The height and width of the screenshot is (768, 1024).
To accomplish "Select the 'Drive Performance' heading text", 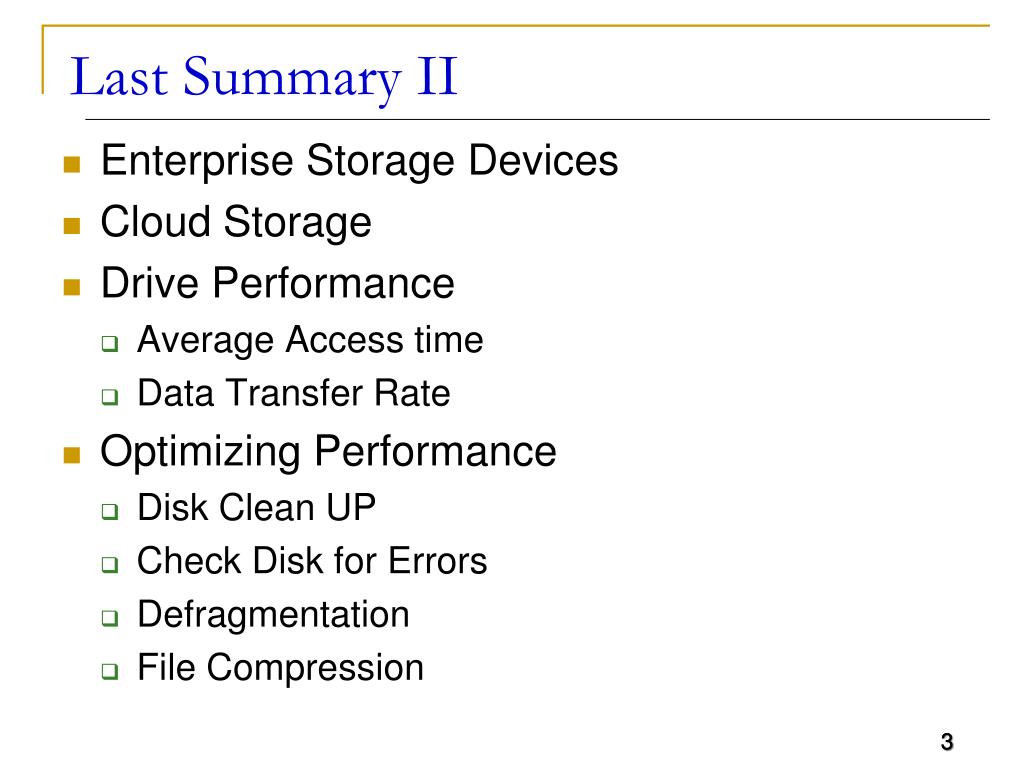I will (x=278, y=283).
